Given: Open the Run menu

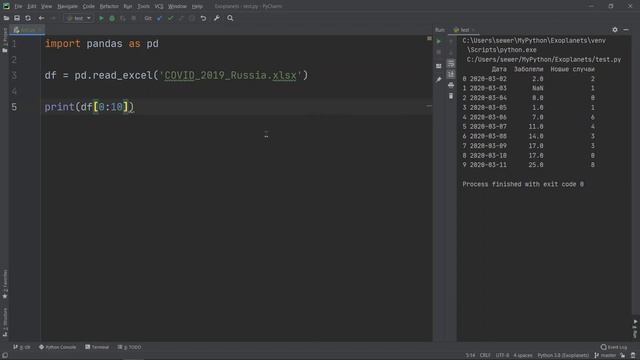Looking at the screenshot, I should click(x=128, y=7).
